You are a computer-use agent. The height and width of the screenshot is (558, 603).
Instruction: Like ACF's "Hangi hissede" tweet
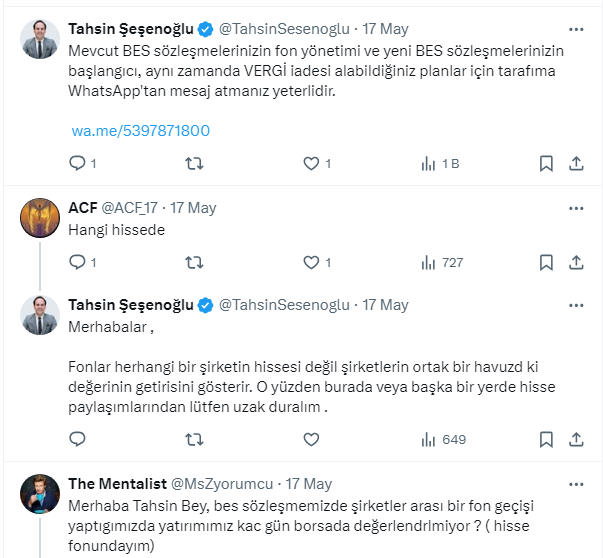[311, 262]
